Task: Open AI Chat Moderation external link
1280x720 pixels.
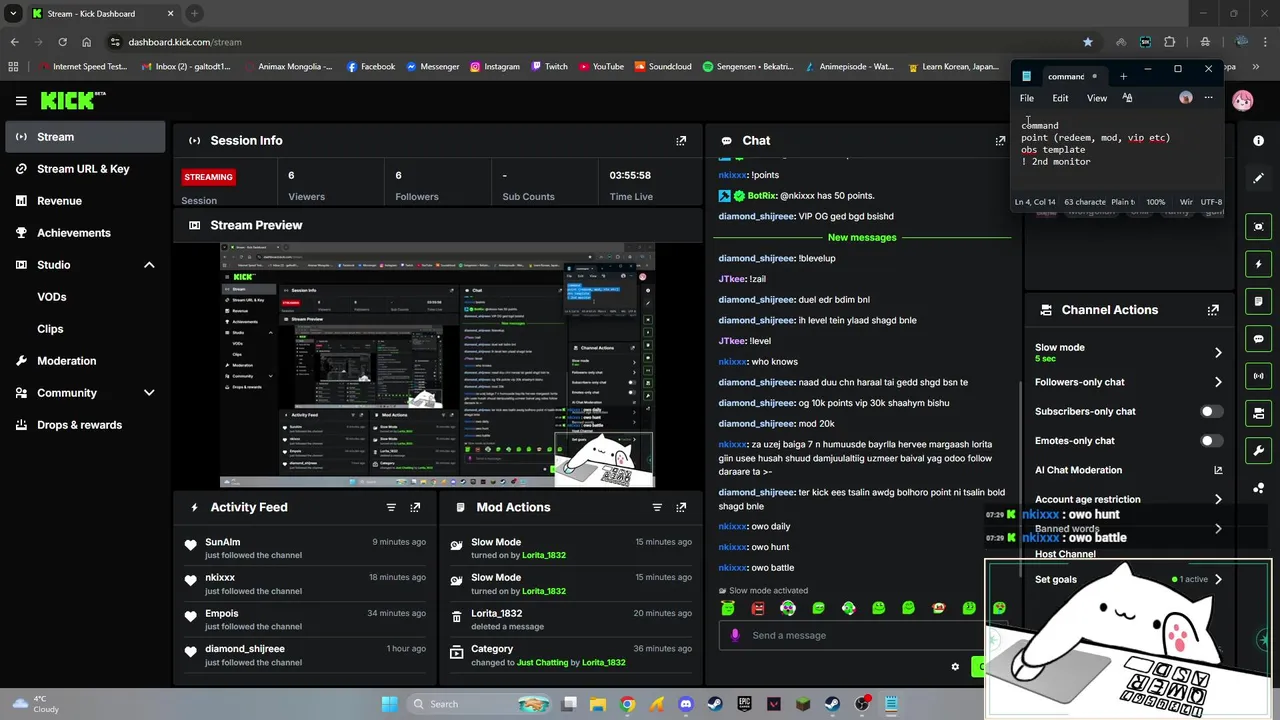Action: click(x=1218, y=470)
